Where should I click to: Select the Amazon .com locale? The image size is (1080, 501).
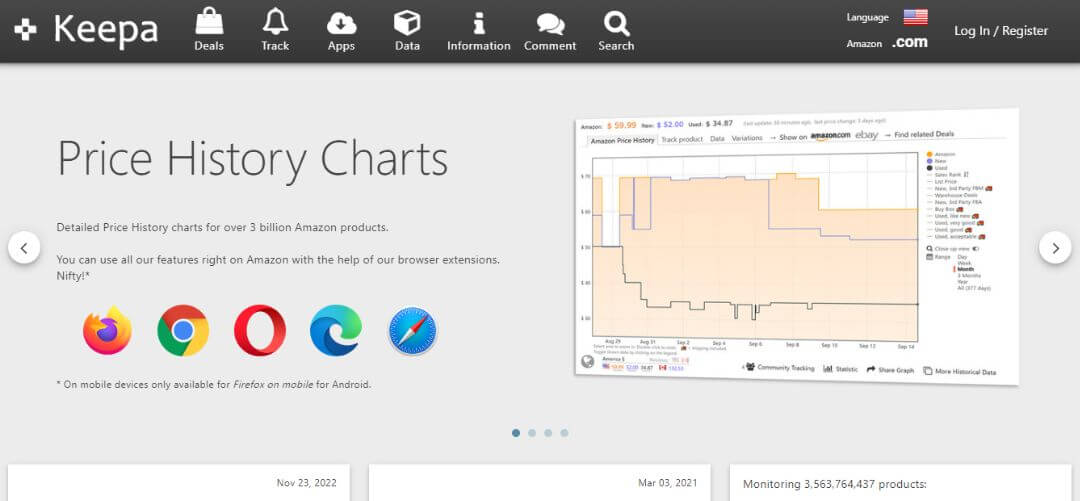click(909, 43)
